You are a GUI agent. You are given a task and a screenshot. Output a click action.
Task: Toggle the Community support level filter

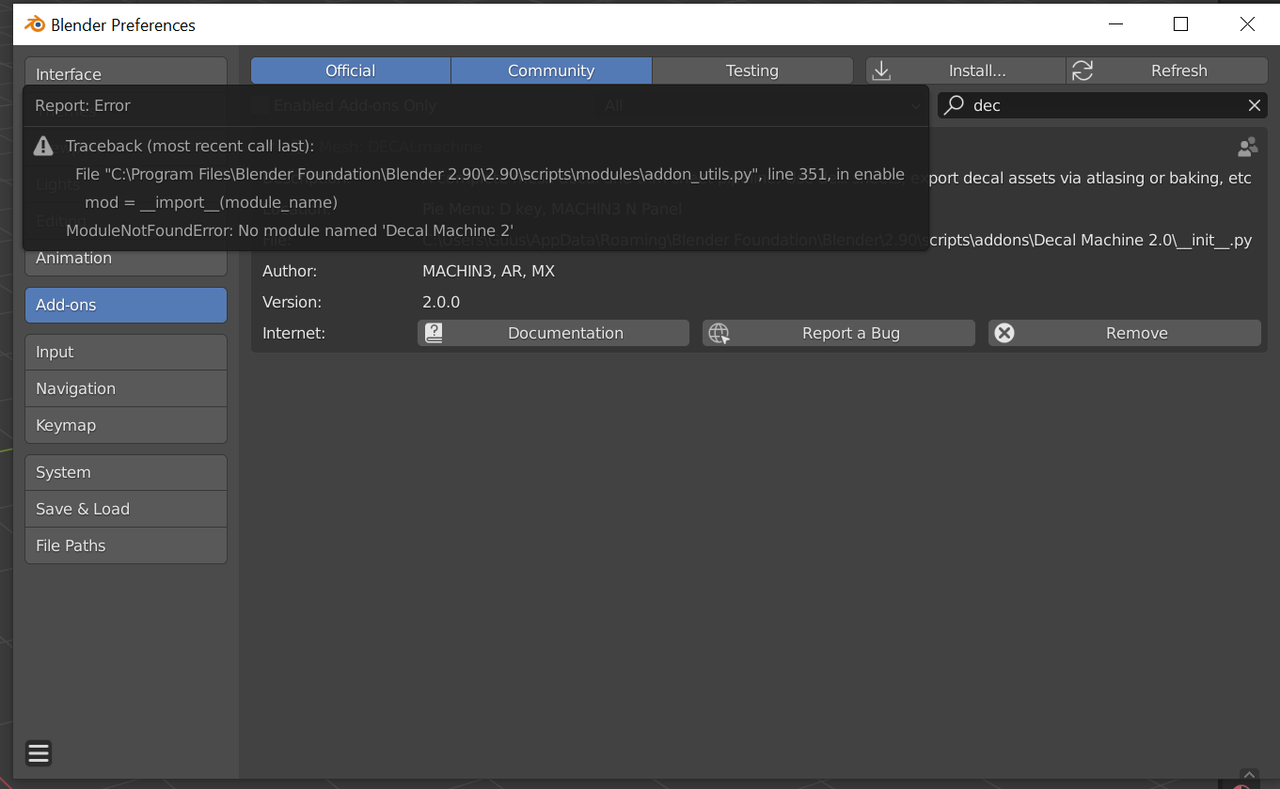tap(551, 71)
